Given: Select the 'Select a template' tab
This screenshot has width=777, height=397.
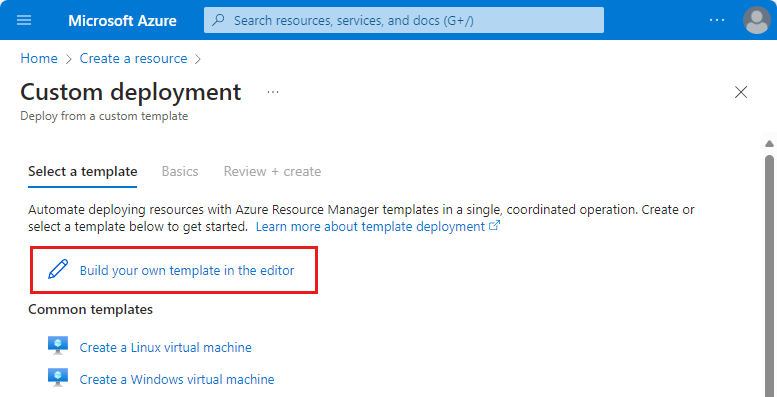Looking at the screenshot, I should pyautogui.click(x=83, y=171).
